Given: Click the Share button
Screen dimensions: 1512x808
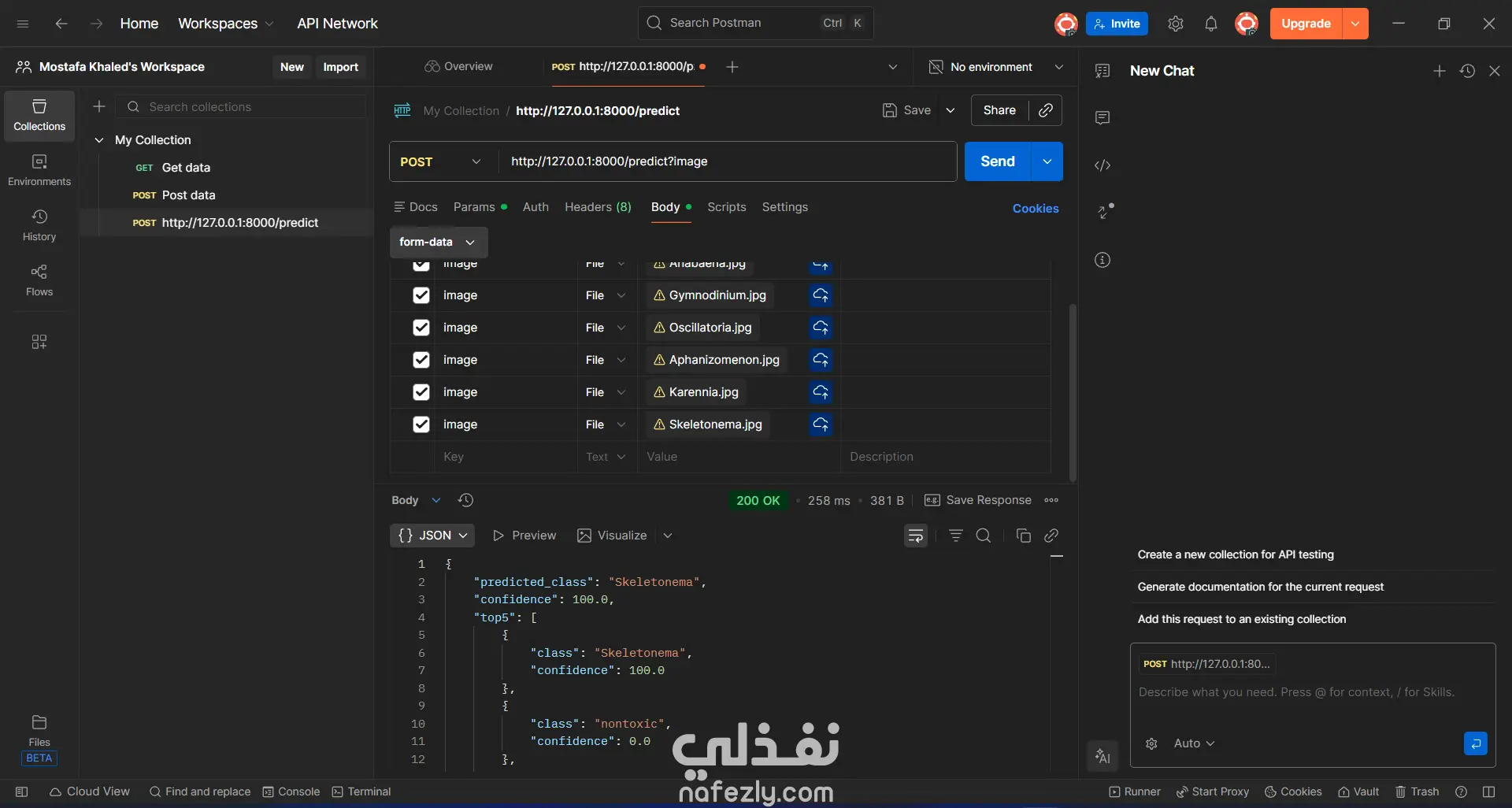Looking at the screenshot, I should click(x=999, y=110).
